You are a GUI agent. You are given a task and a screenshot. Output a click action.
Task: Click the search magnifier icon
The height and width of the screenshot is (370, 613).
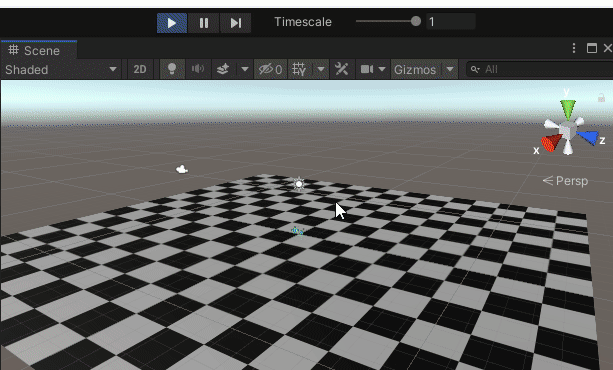(x=475, y=69)
